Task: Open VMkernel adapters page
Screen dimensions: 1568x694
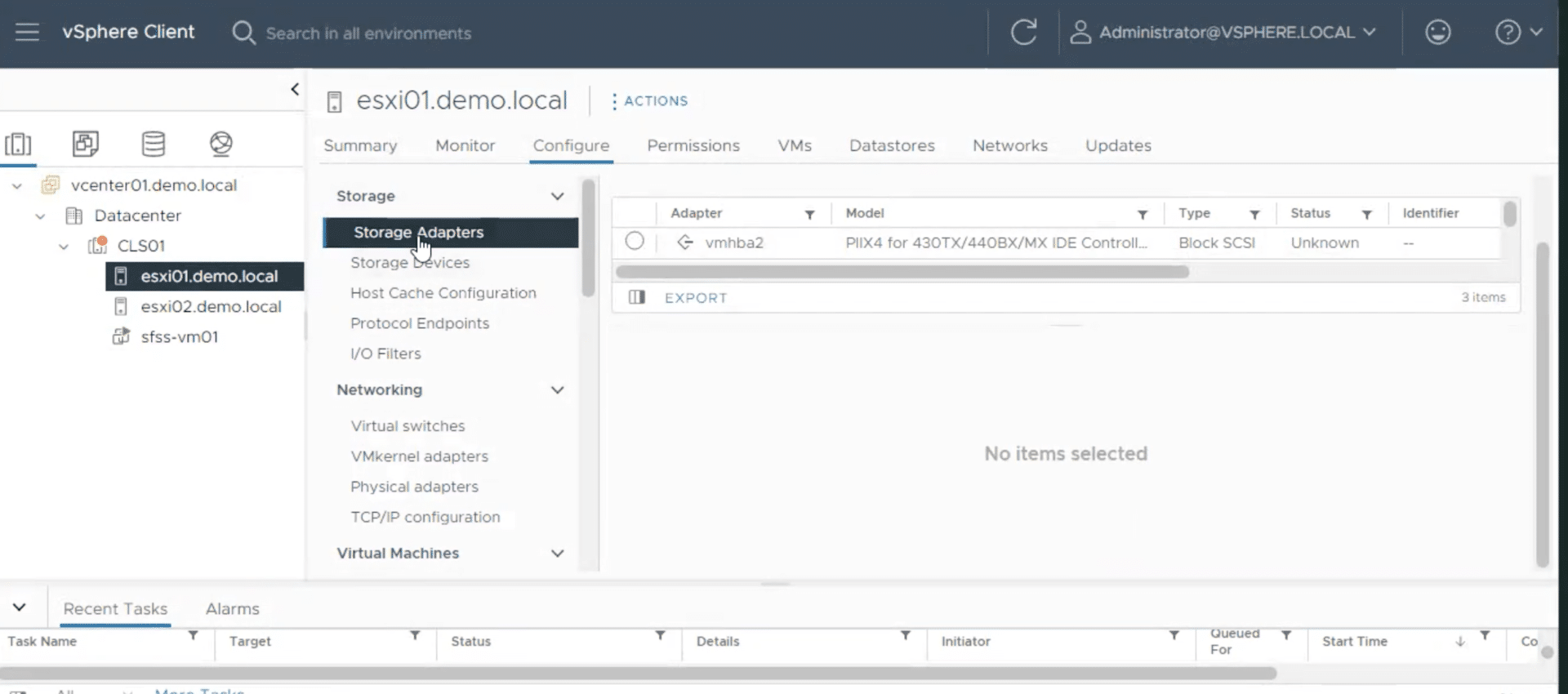Action: tap(419, 456)
